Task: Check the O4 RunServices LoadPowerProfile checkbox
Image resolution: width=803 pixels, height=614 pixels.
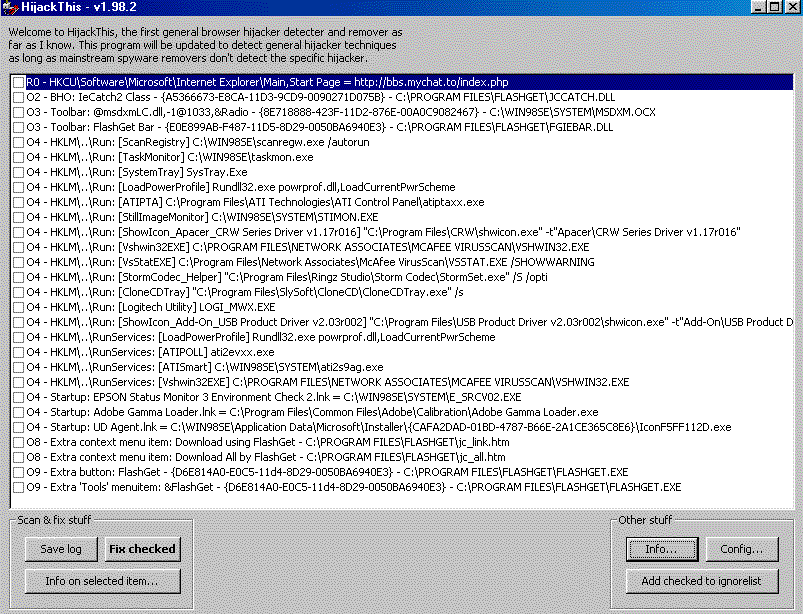Action: click(18, 337)
